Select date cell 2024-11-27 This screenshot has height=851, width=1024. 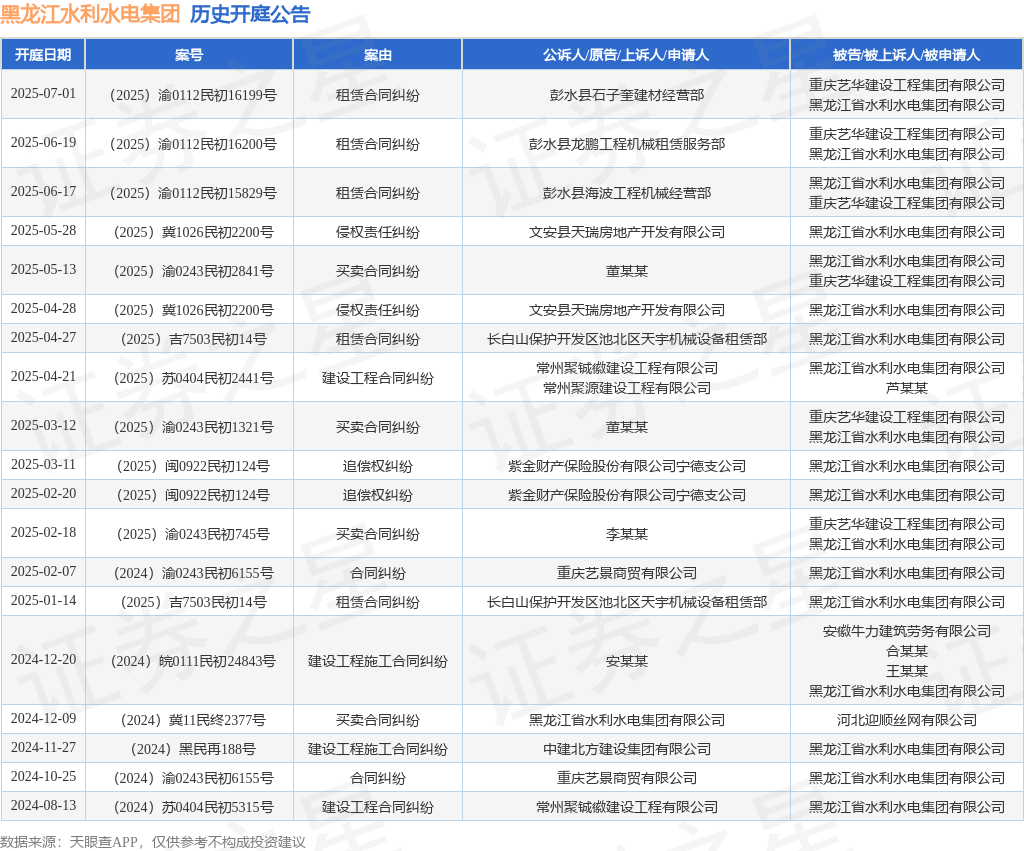43,748
